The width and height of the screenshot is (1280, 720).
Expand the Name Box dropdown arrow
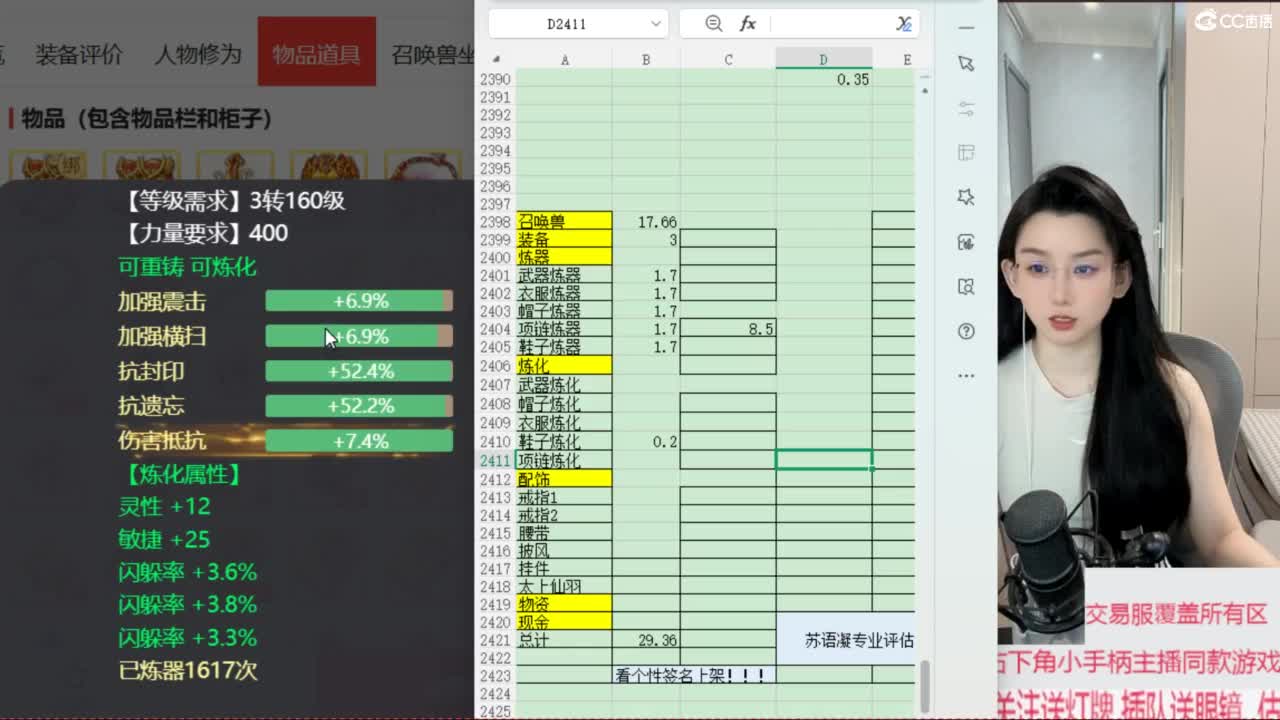tap(656, 23)
